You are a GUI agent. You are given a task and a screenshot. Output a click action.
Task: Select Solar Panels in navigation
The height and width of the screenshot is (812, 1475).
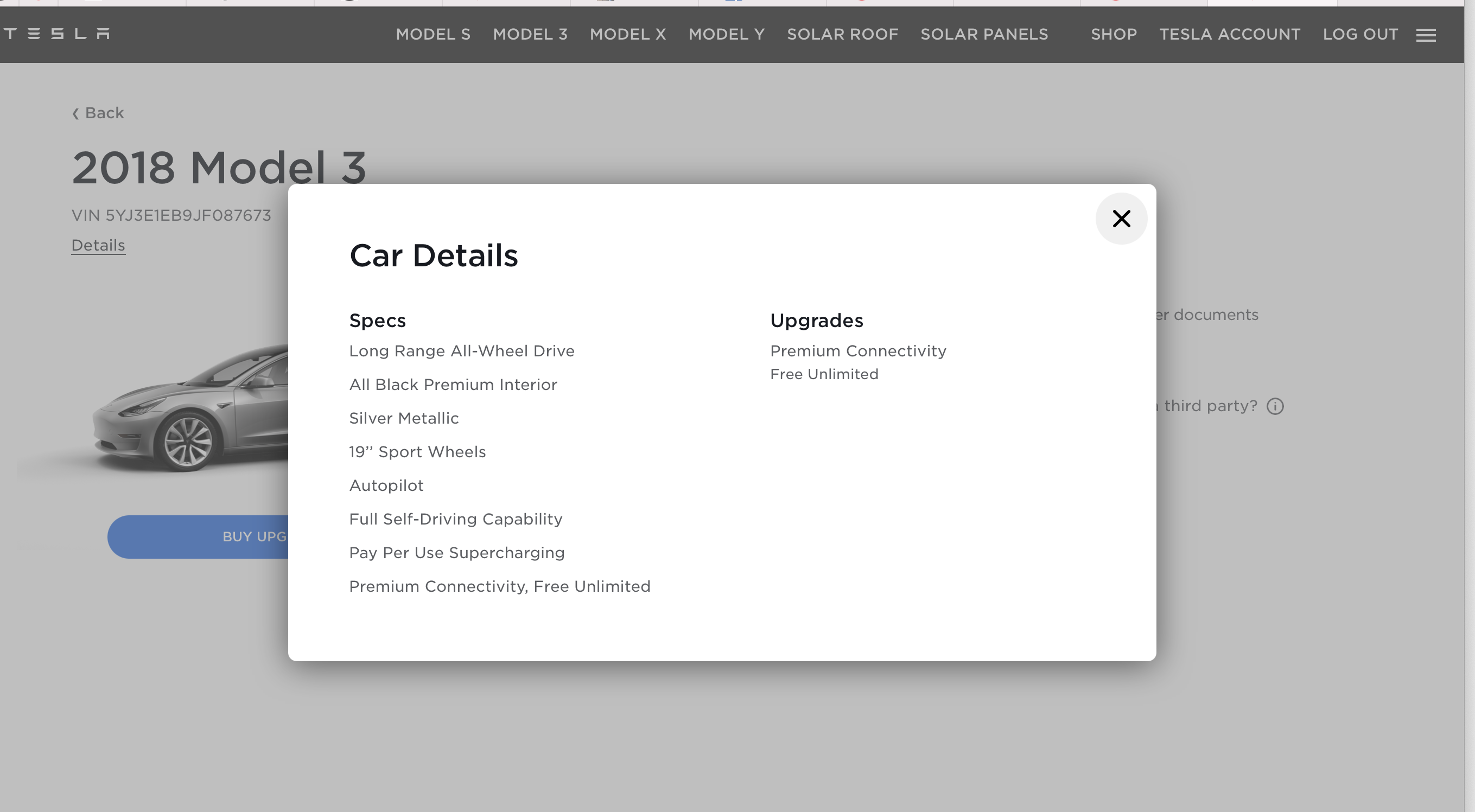tap(984, 34)
